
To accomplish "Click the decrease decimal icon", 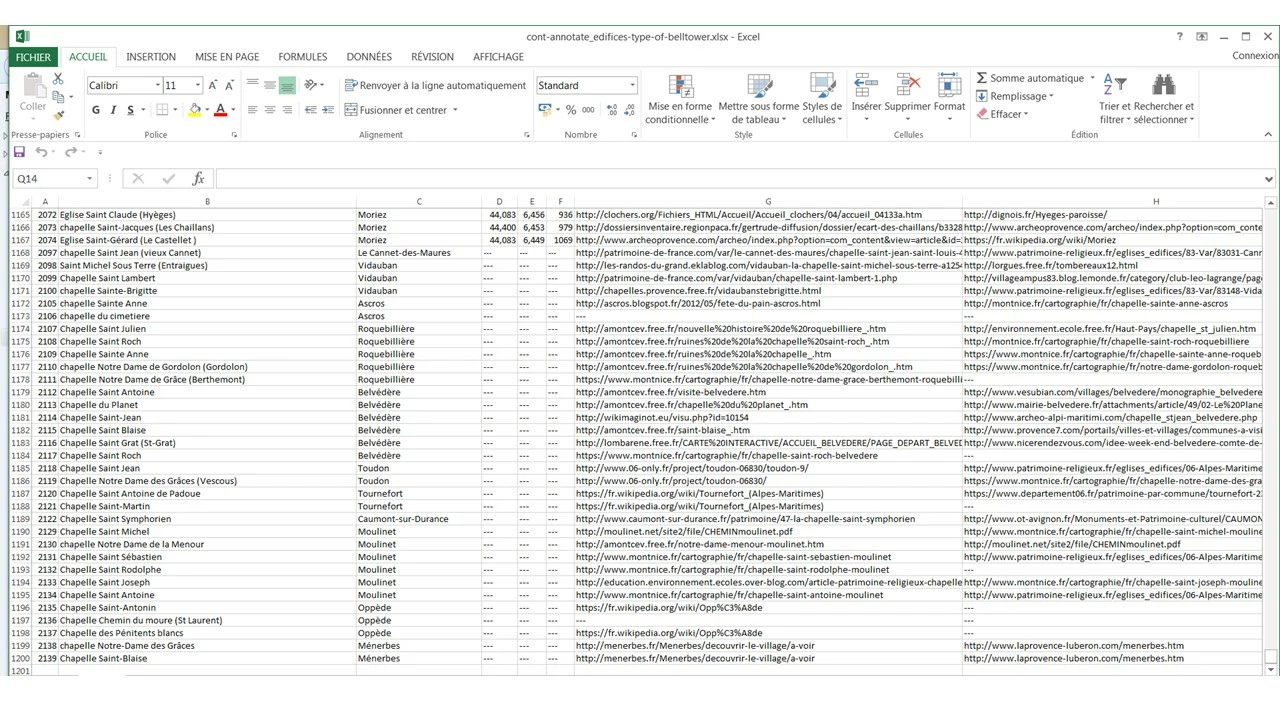I will click(x=627, y=110).
